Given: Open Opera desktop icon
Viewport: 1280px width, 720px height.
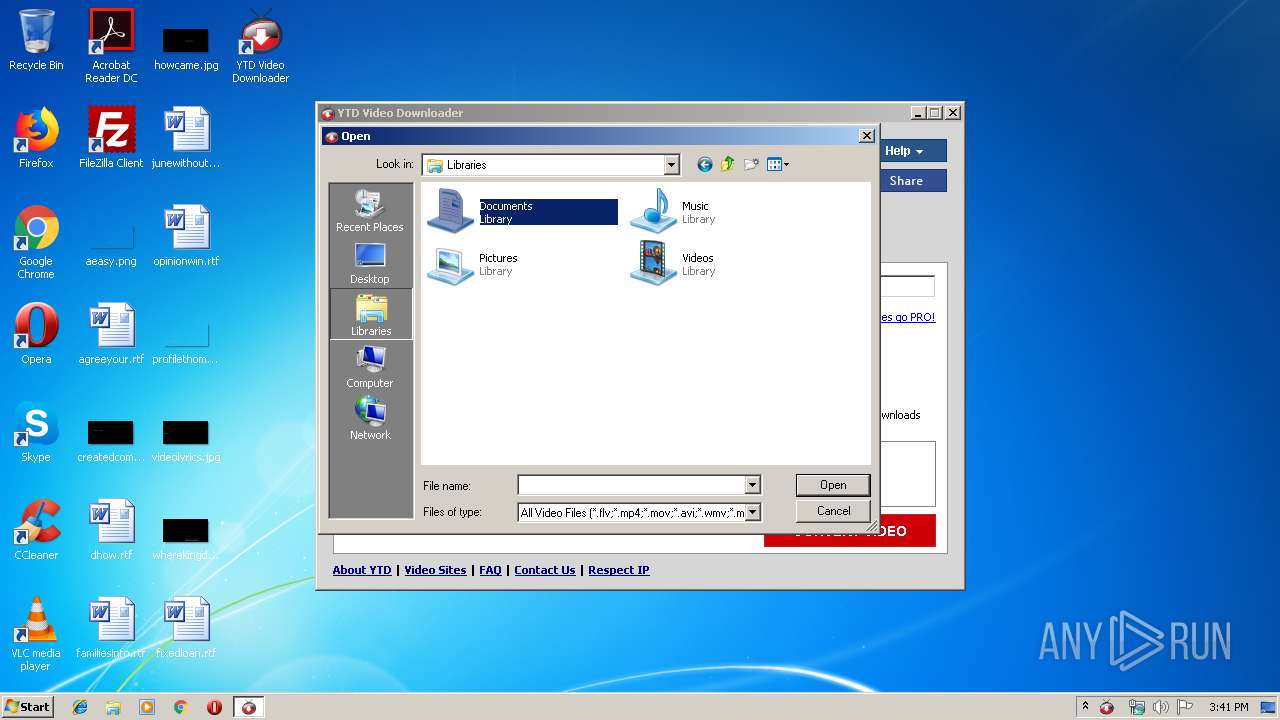Looking at the screenshot, I should 36,334.
